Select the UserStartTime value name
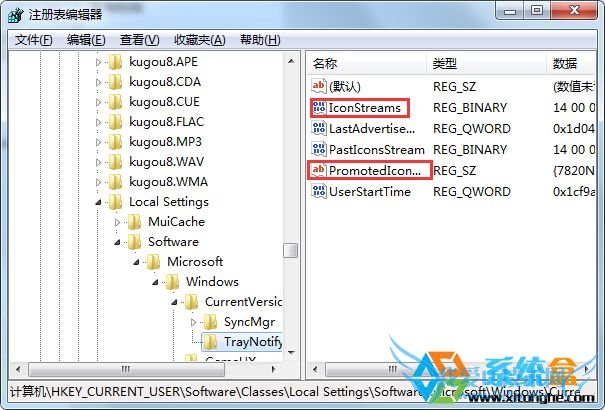This screenshot has height=410, width=605. click(370, 191)
